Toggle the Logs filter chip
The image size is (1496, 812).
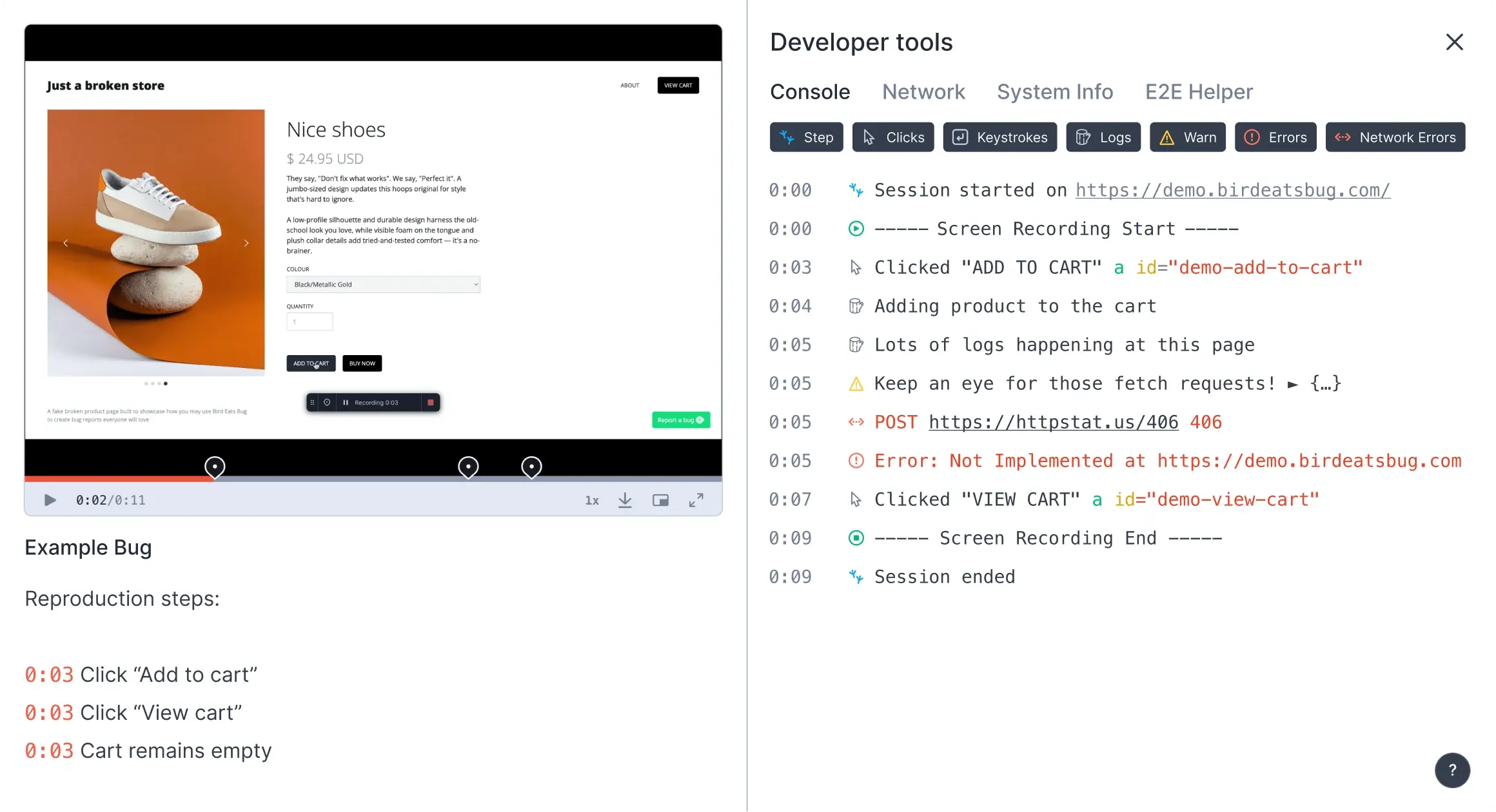1103,137
